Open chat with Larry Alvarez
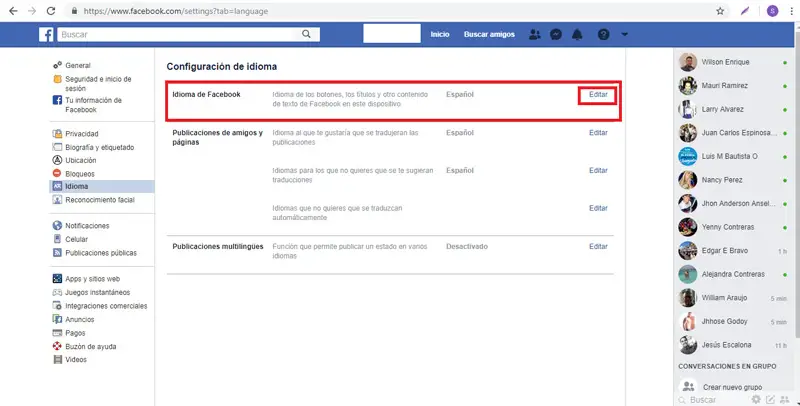The height and width of the screenshot is (406, 800). click(734, 109)
